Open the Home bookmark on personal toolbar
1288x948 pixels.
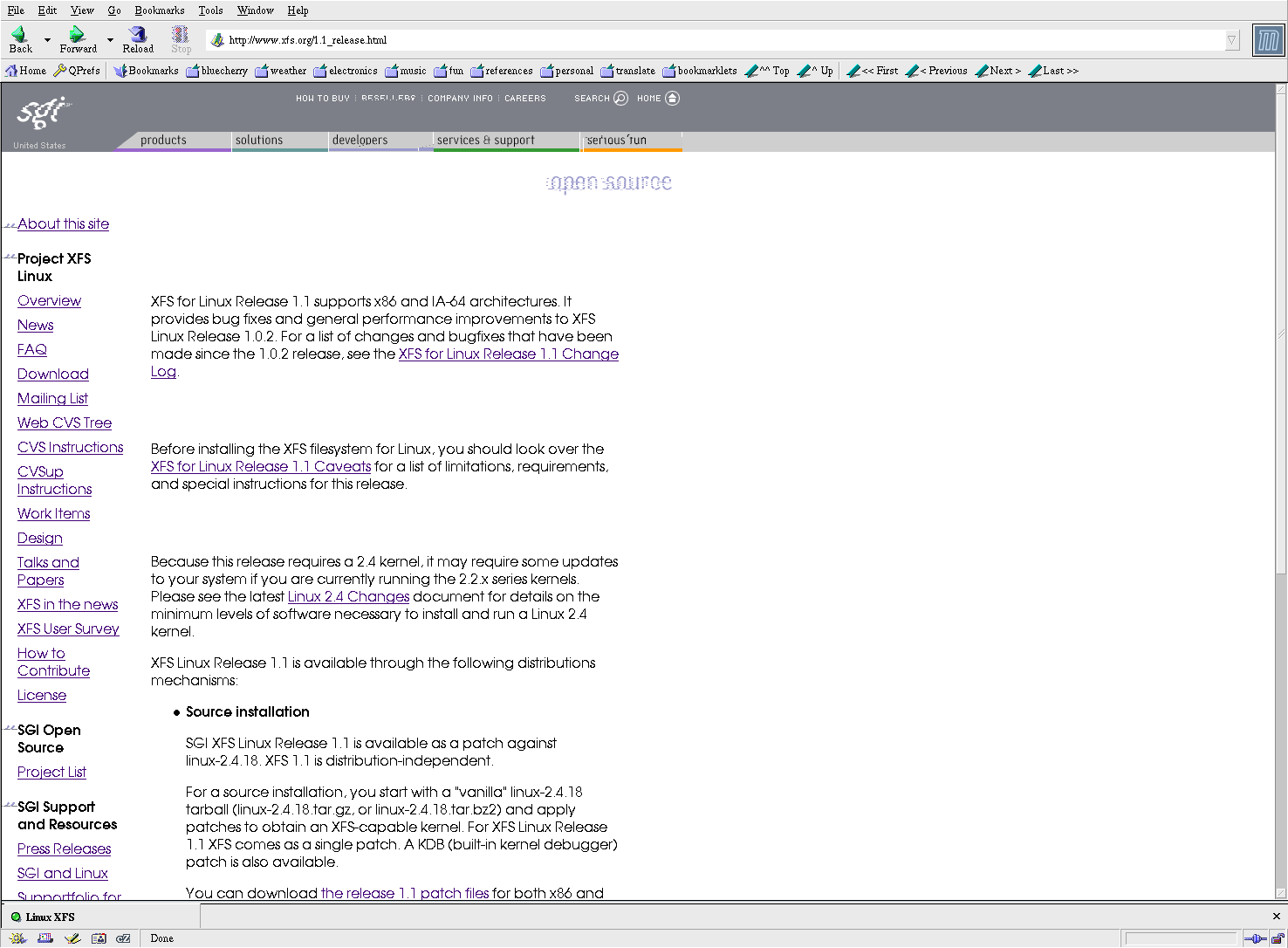tap(26, 71)
